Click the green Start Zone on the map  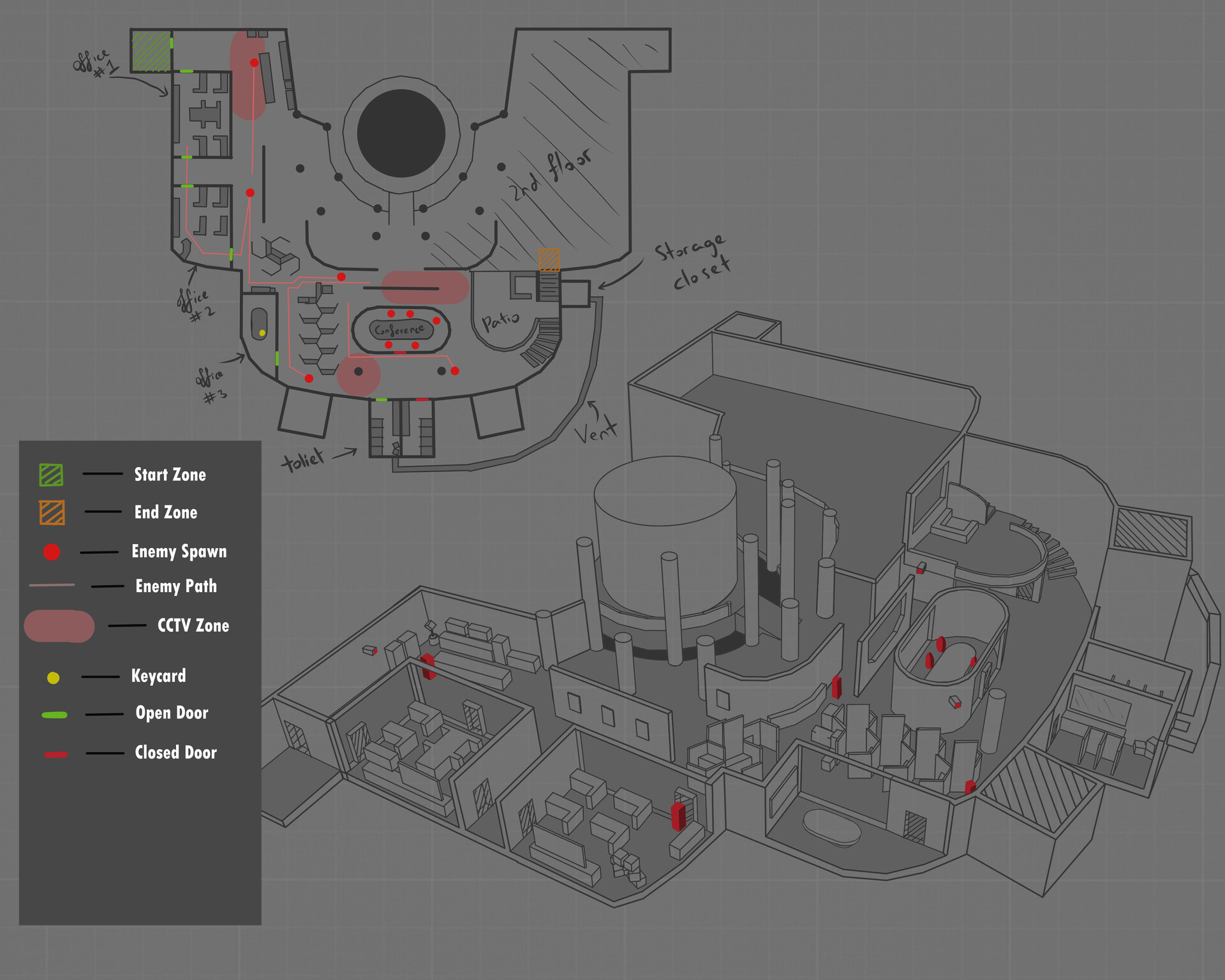(151, 50)
